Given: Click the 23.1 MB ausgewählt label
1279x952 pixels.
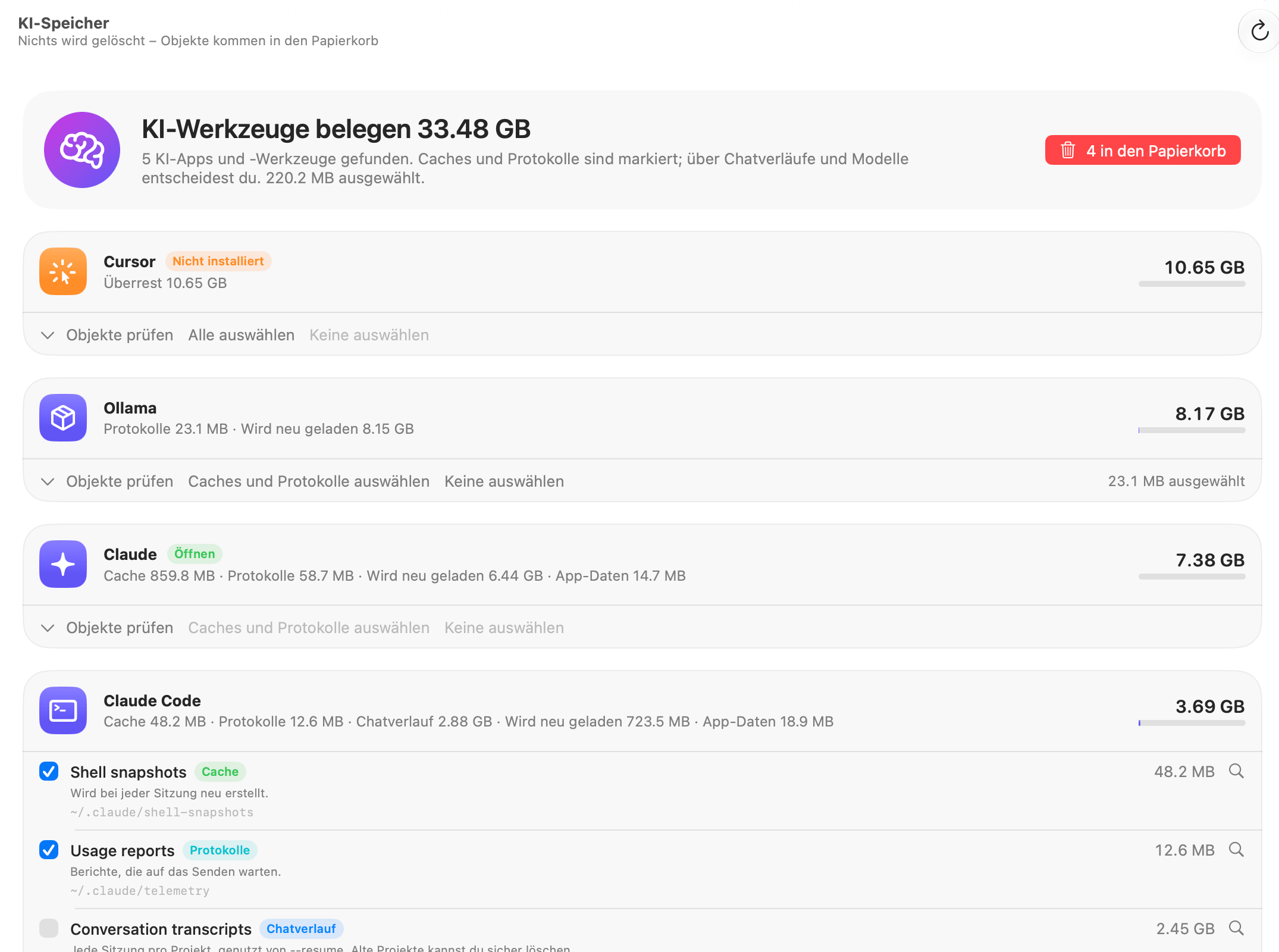Looking at the screenshot, I should [x=1176, y=481].
